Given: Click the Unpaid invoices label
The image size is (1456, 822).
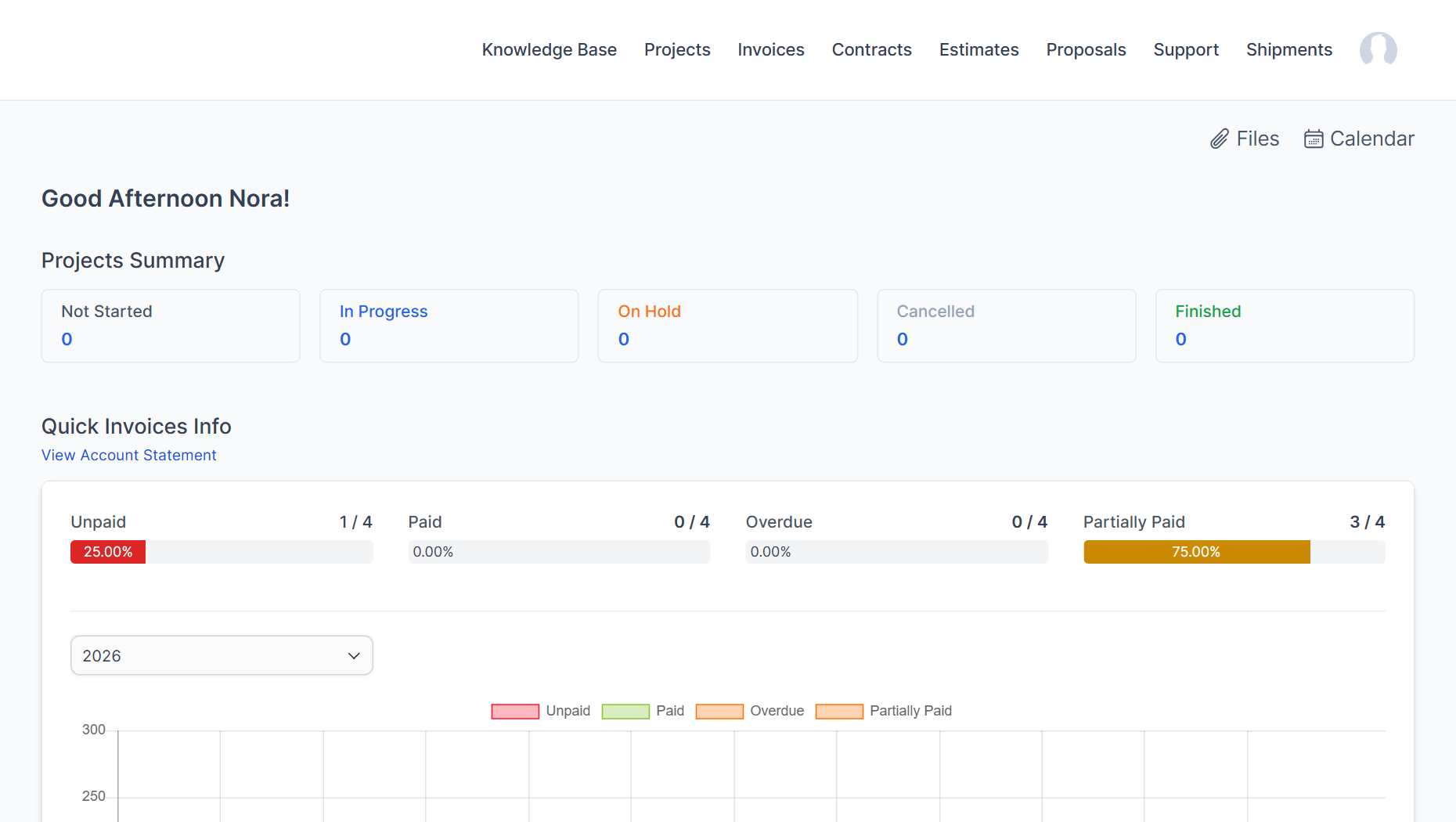Looking at the screenshot, I should point(98,521).
